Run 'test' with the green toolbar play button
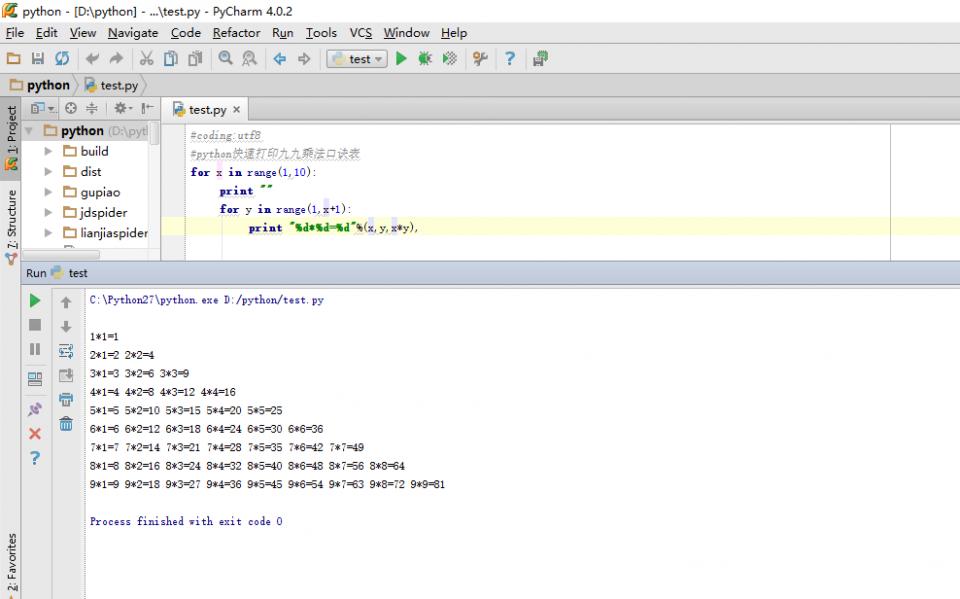The image size is (960, 599). tap(401, 59)
